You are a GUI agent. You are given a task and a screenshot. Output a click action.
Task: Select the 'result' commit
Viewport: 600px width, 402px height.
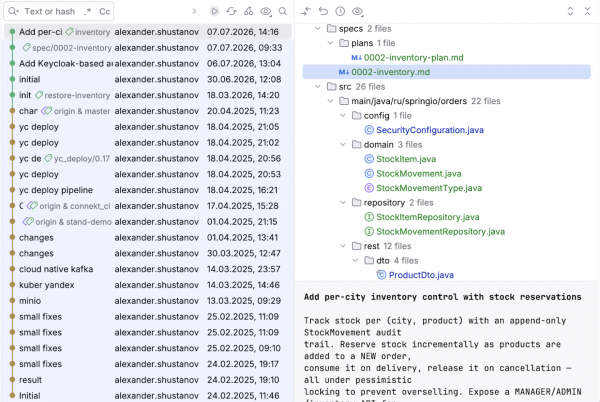coord(147,380)
